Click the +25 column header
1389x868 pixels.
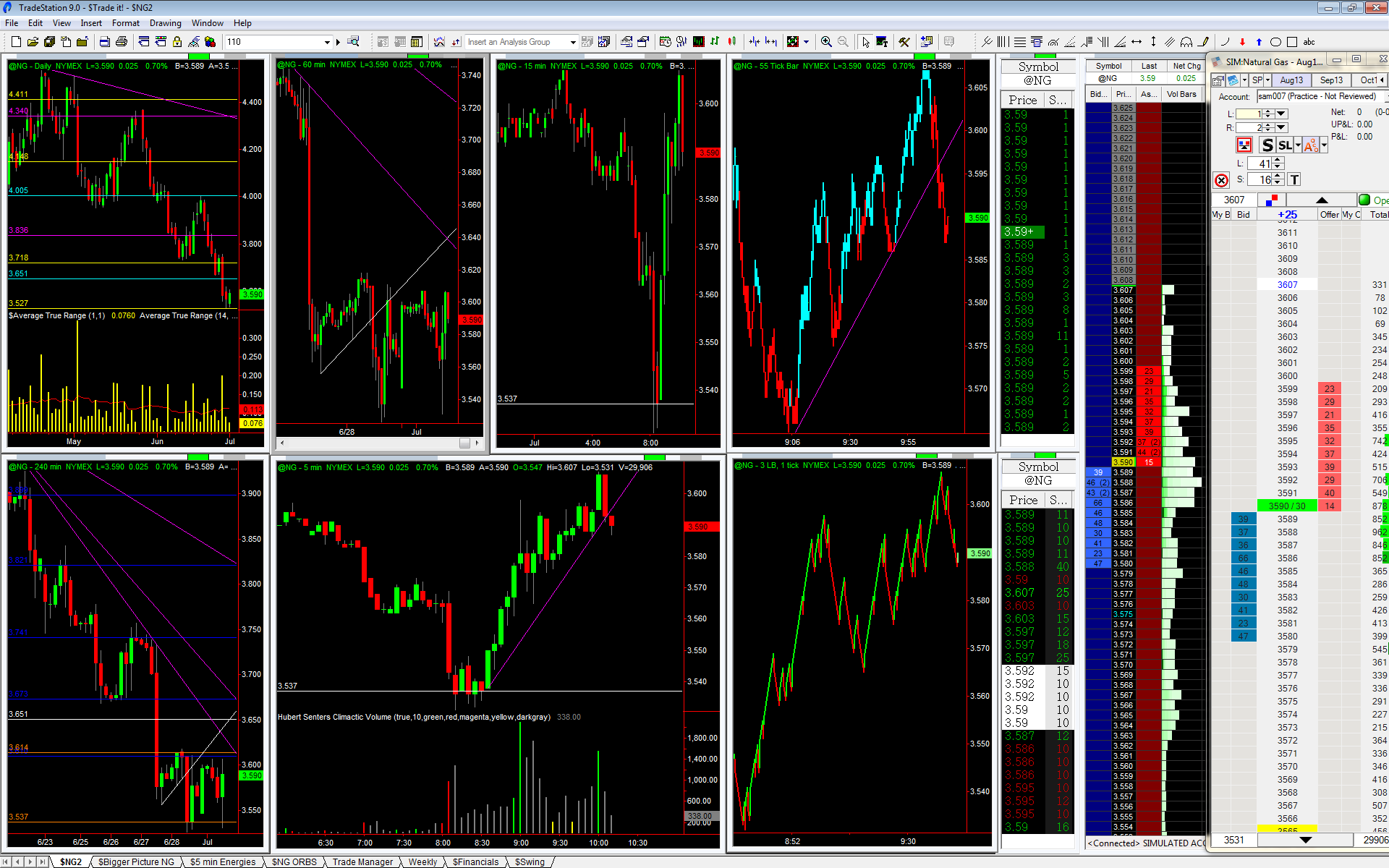click(1287, 214)
